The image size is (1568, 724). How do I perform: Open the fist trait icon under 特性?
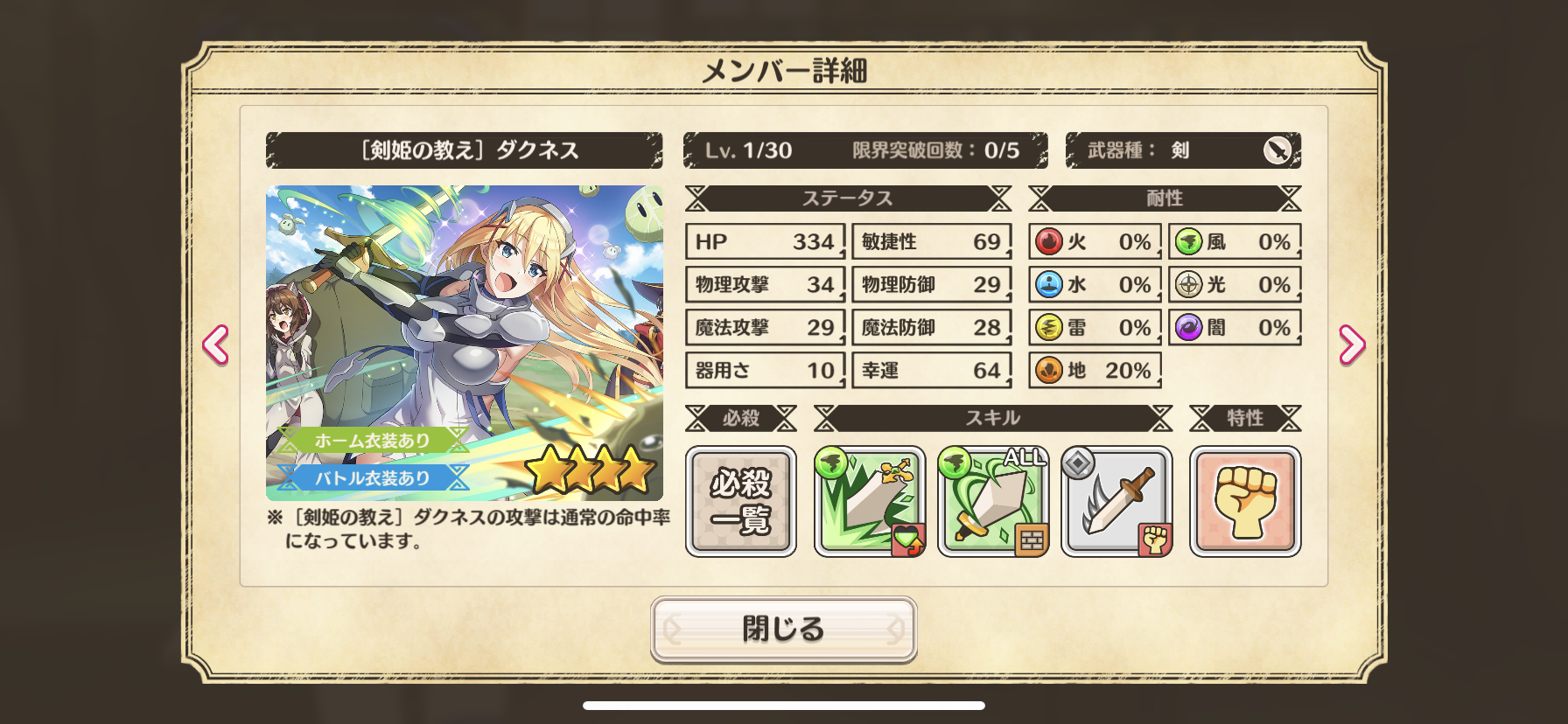1245,502
